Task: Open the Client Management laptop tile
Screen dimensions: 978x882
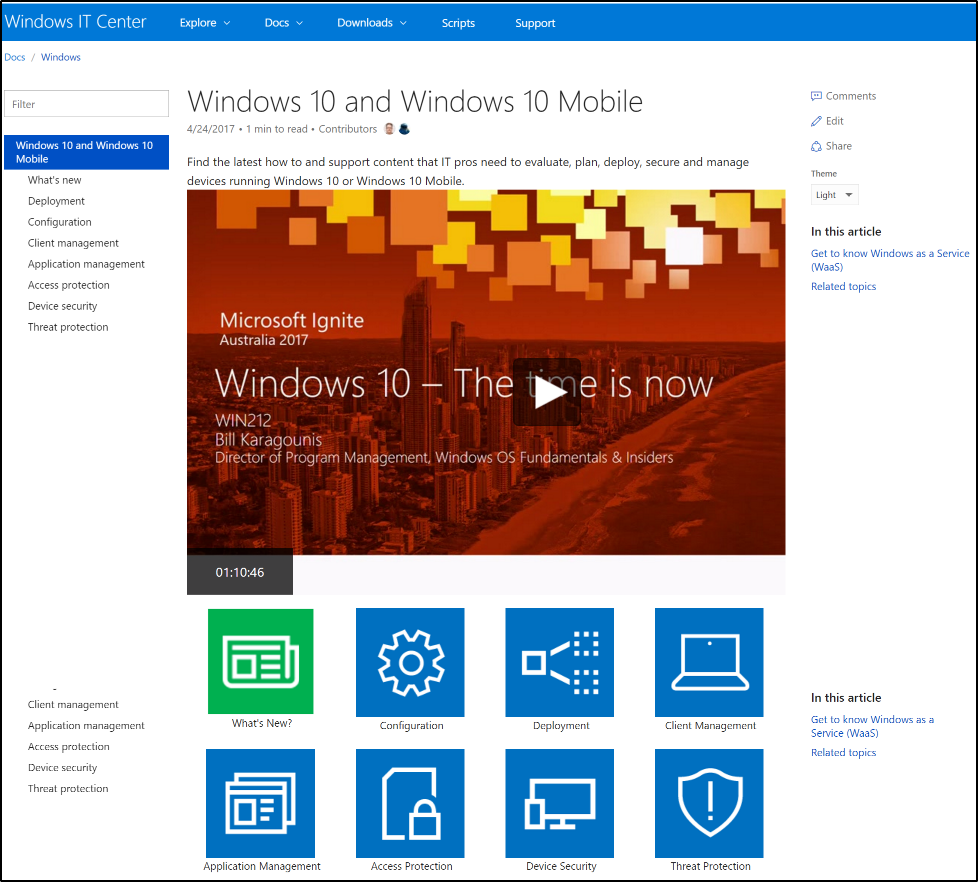Action: point(709,662)
